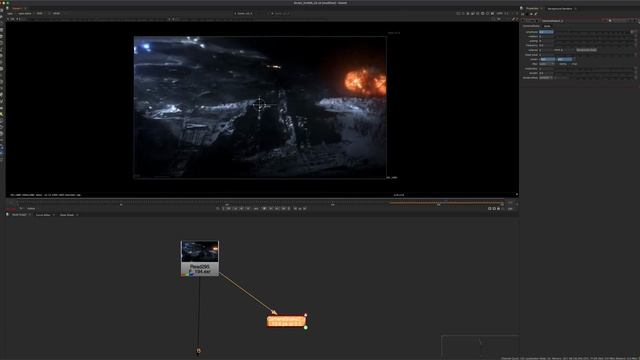This screenshot has width=640, height=360.
Task: Open the bottom-row dropdown in node properties
Action: click(x=546, y=78)
